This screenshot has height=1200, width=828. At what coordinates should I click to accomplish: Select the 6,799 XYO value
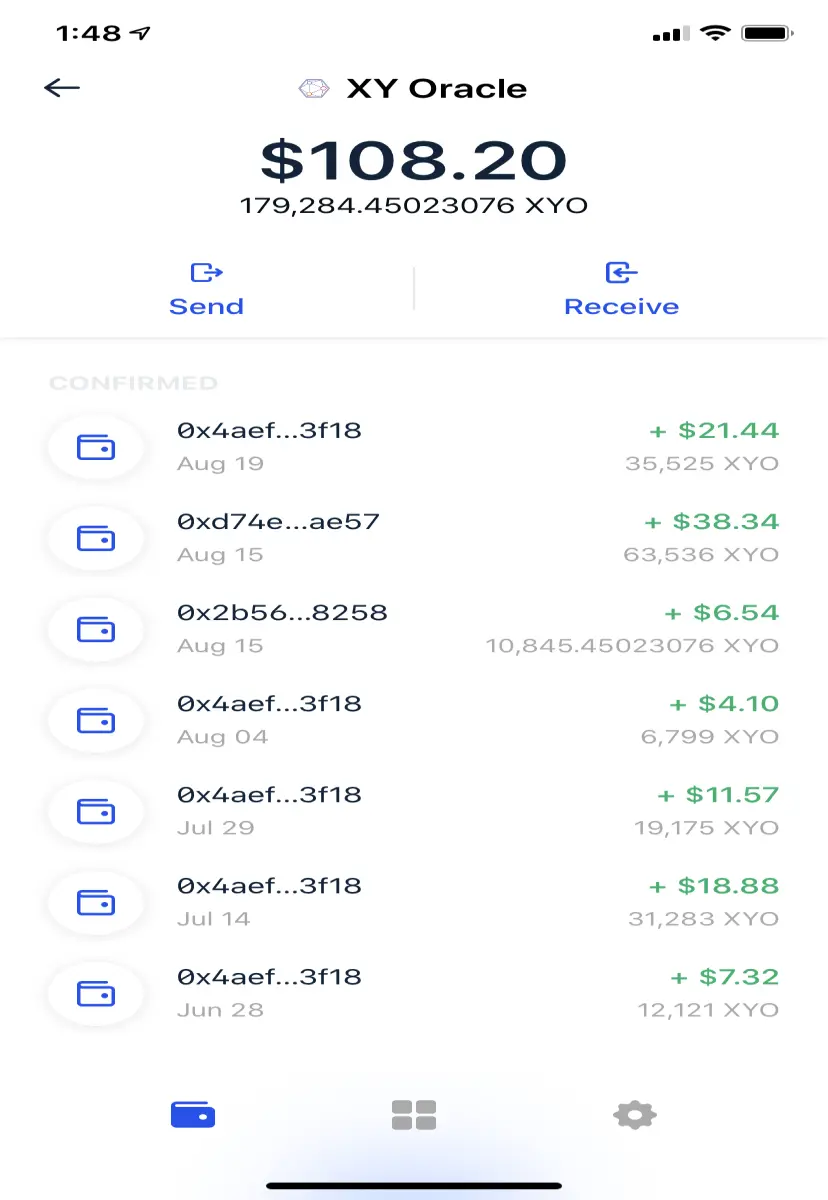710,737
